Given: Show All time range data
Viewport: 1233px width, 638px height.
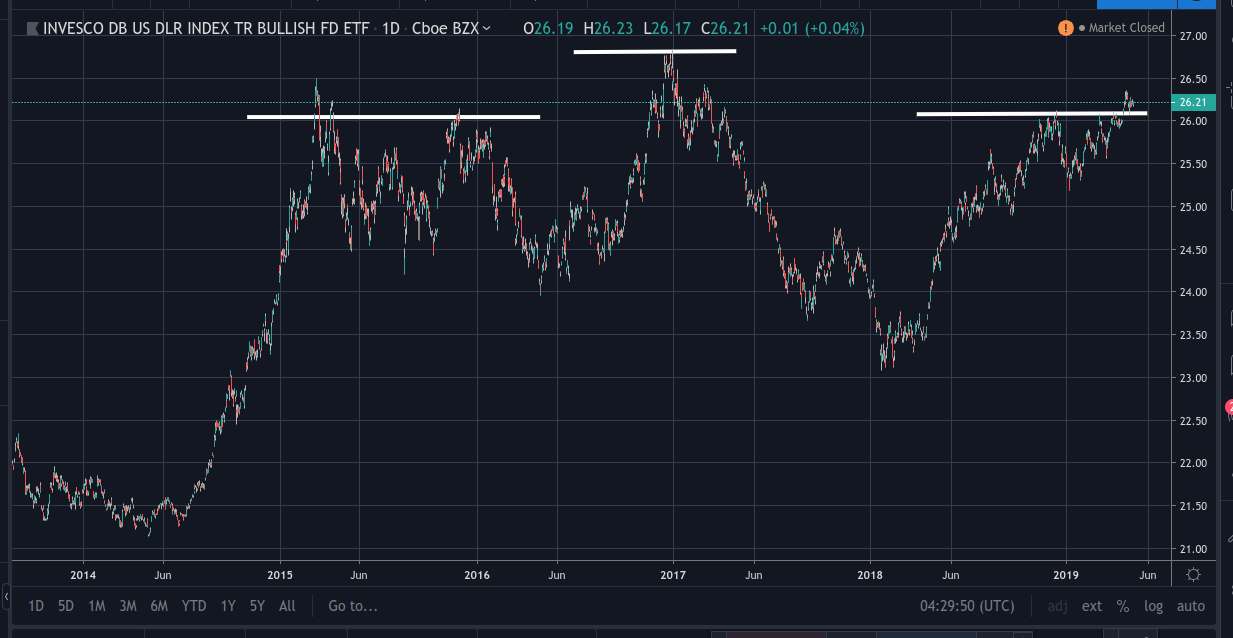Looking at the screenshot, I should tap(287, 606).
